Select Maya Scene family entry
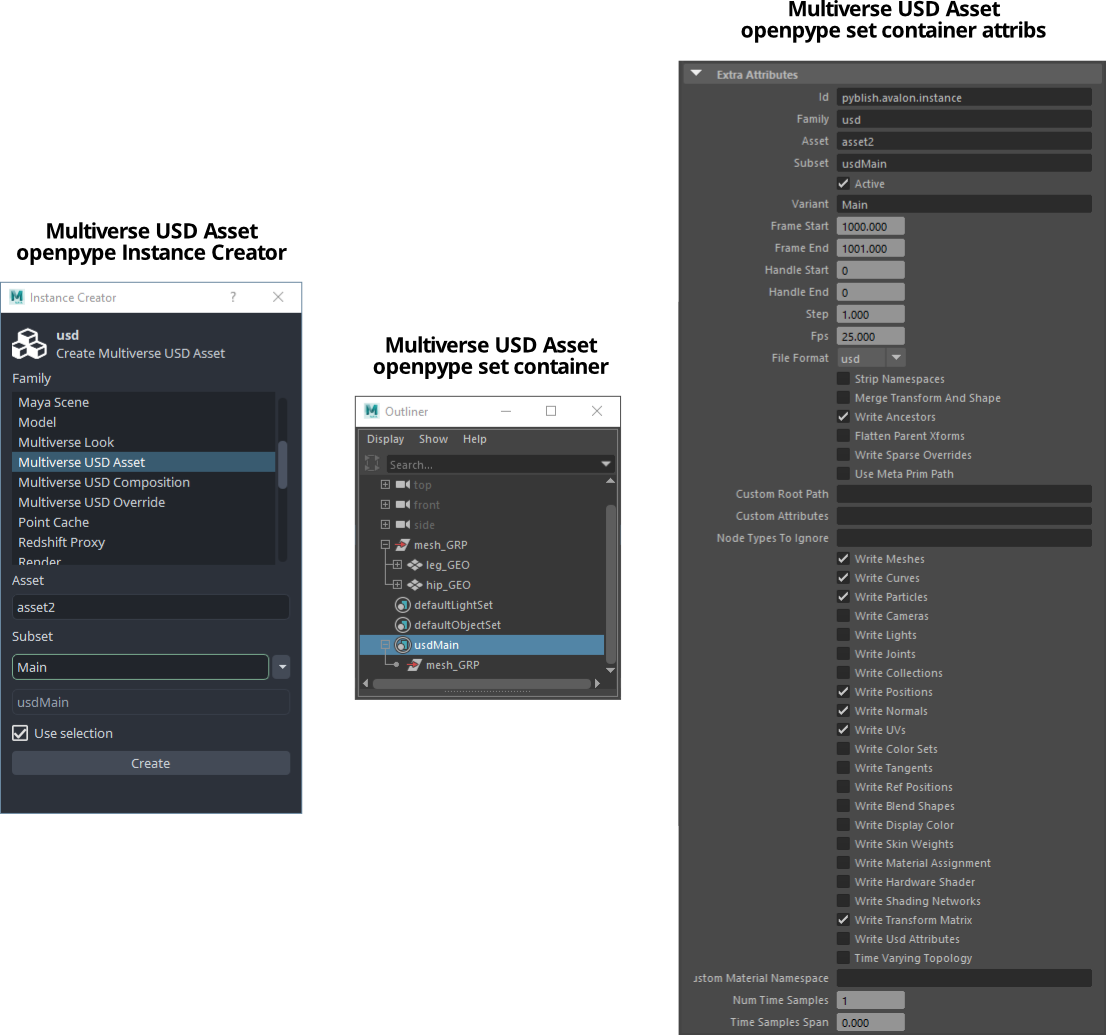Viewport: 1106px width, 1035px height. [143, 402]
